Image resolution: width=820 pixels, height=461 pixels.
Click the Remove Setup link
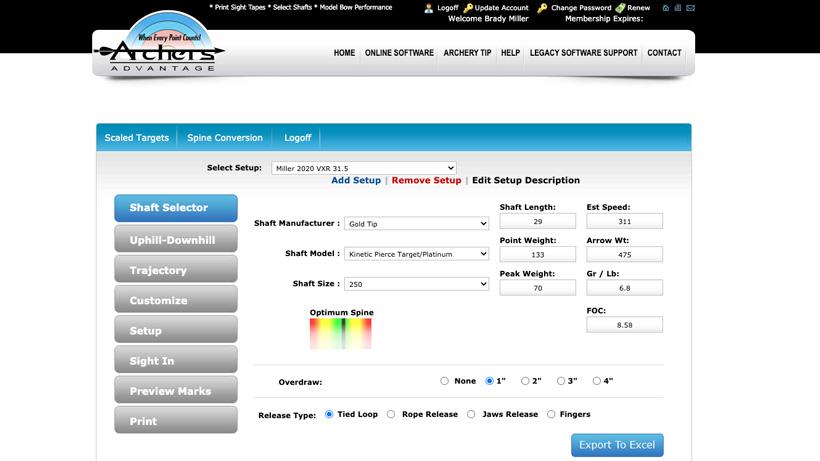(x=426, y=180)
